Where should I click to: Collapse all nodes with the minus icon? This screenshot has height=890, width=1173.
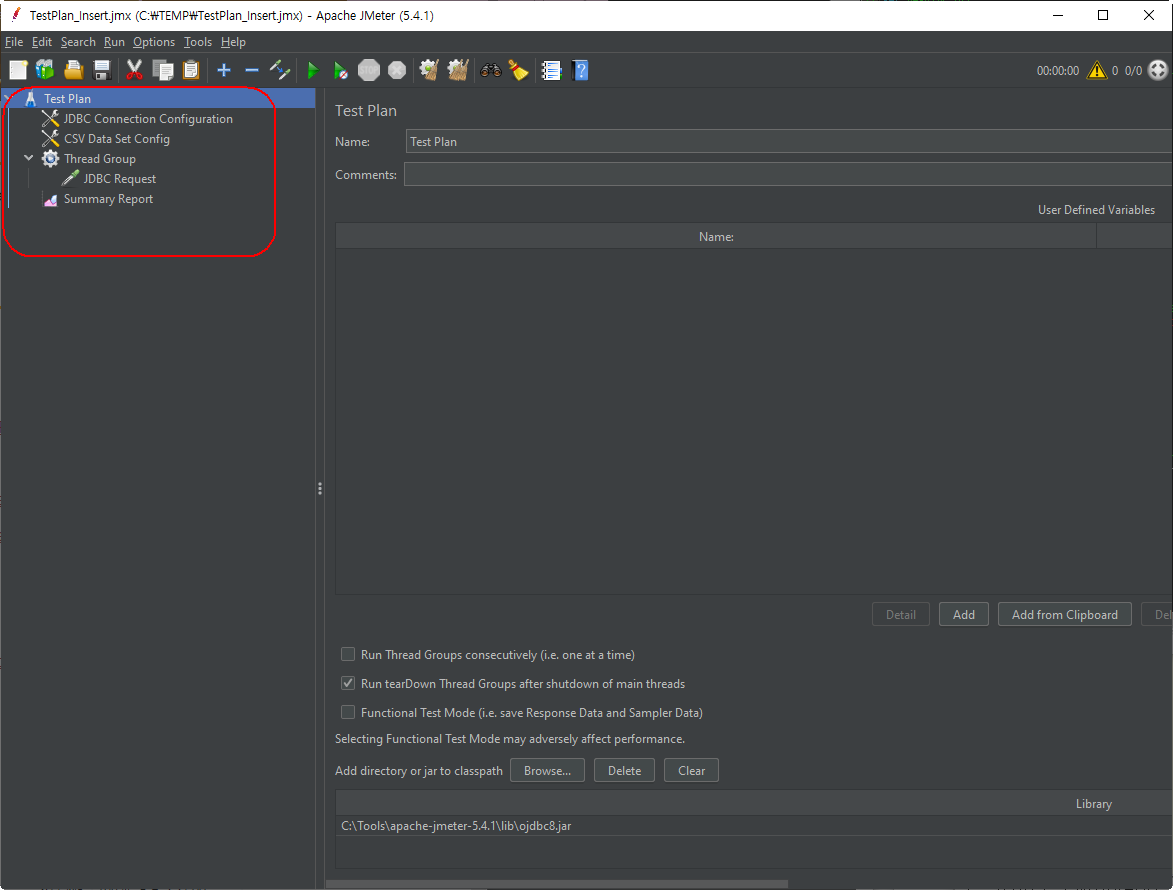[252, 70]
